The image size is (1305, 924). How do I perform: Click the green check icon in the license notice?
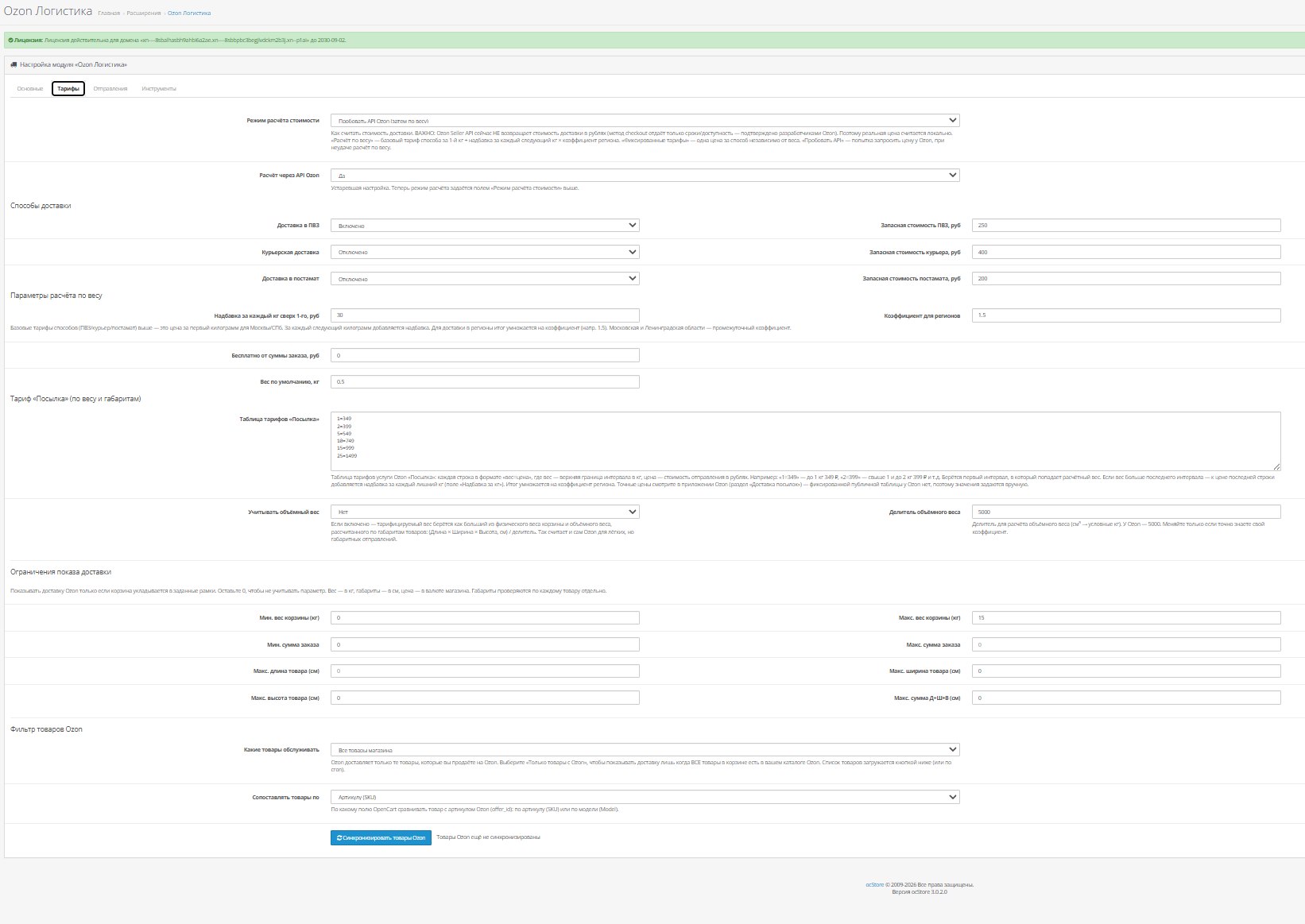click(10, 40)
